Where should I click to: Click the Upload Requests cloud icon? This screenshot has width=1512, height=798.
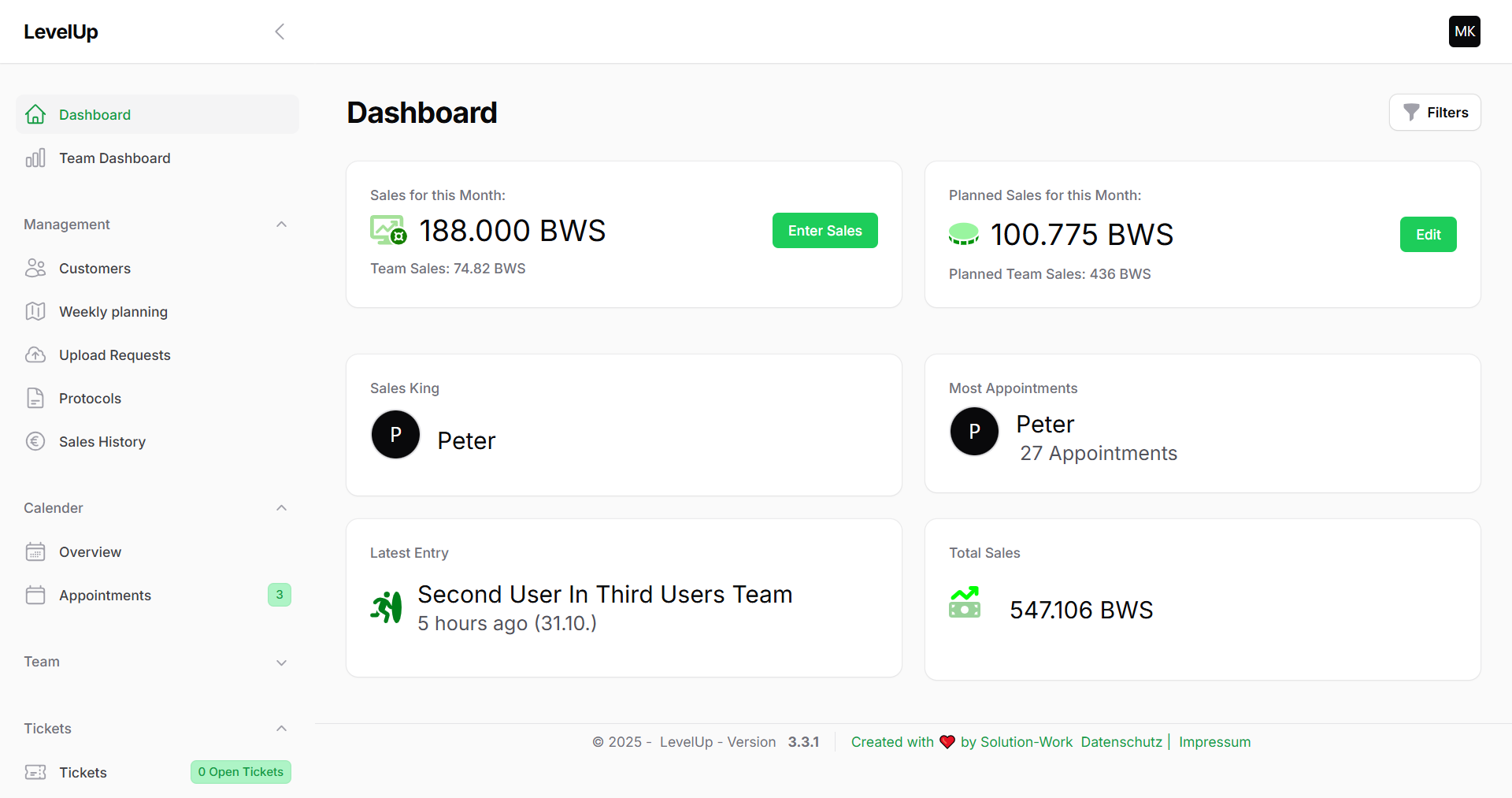tap(35, 355)
